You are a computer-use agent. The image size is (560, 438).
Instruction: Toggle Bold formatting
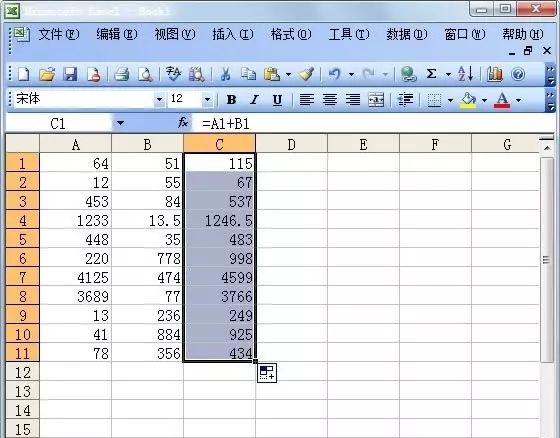231,100
